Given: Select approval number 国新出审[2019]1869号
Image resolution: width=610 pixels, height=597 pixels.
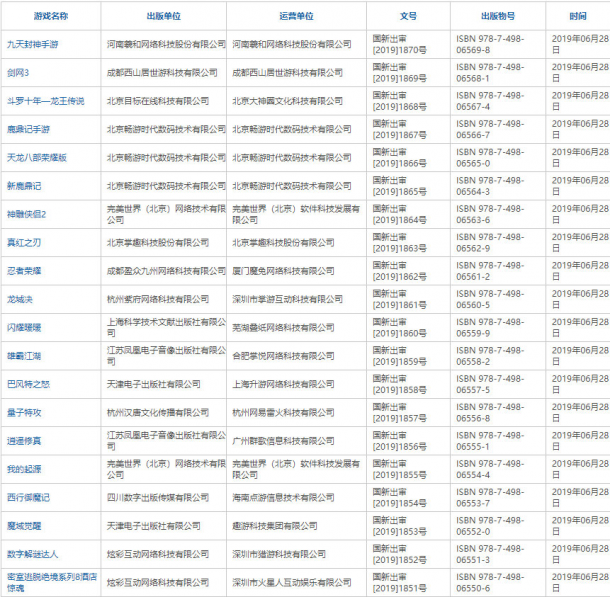Looking at the screenshot, I should 400,73.
